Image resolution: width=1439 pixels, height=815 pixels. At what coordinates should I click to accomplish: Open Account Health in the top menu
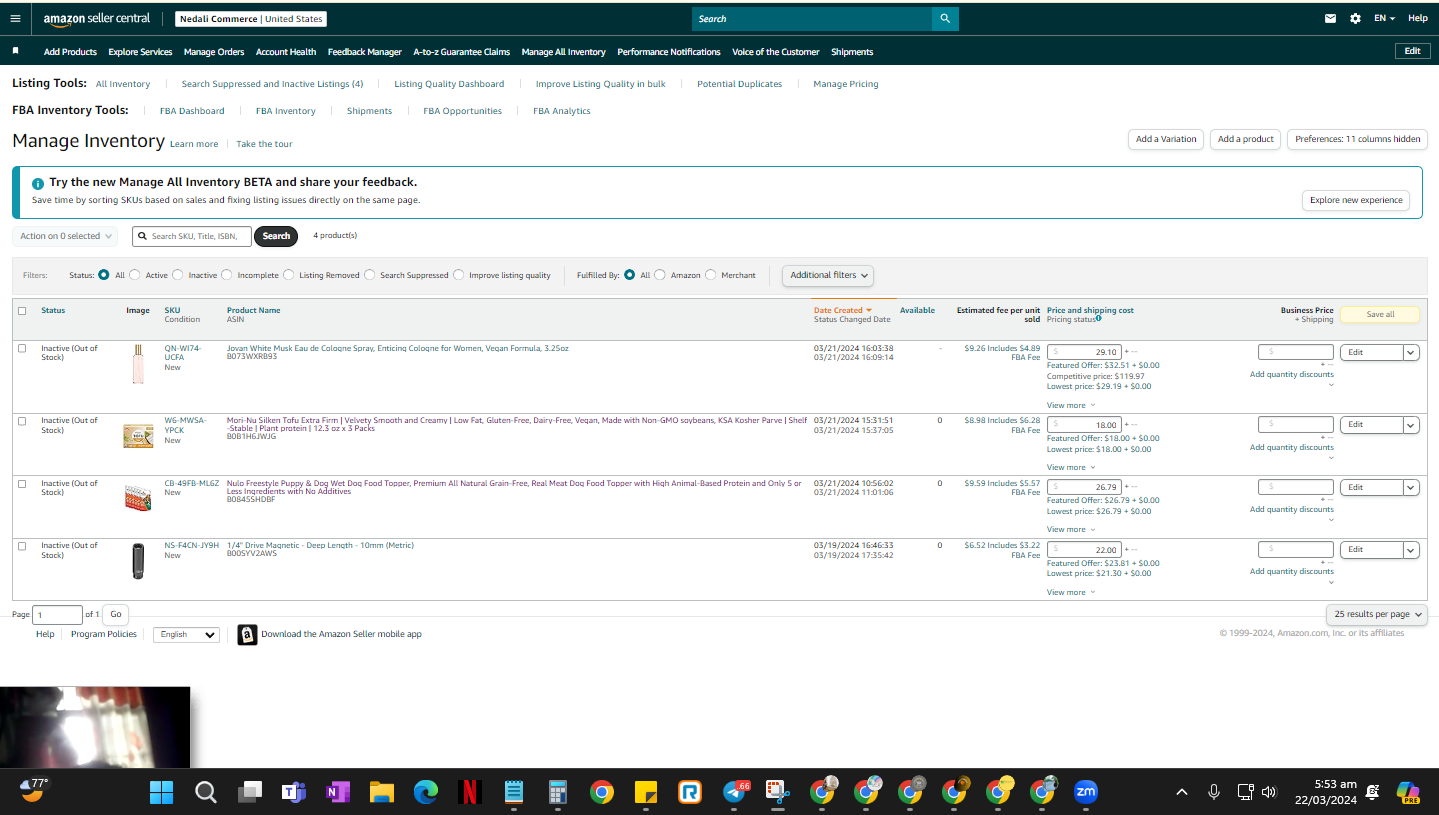pyautogui.click(x=286, y=52)
